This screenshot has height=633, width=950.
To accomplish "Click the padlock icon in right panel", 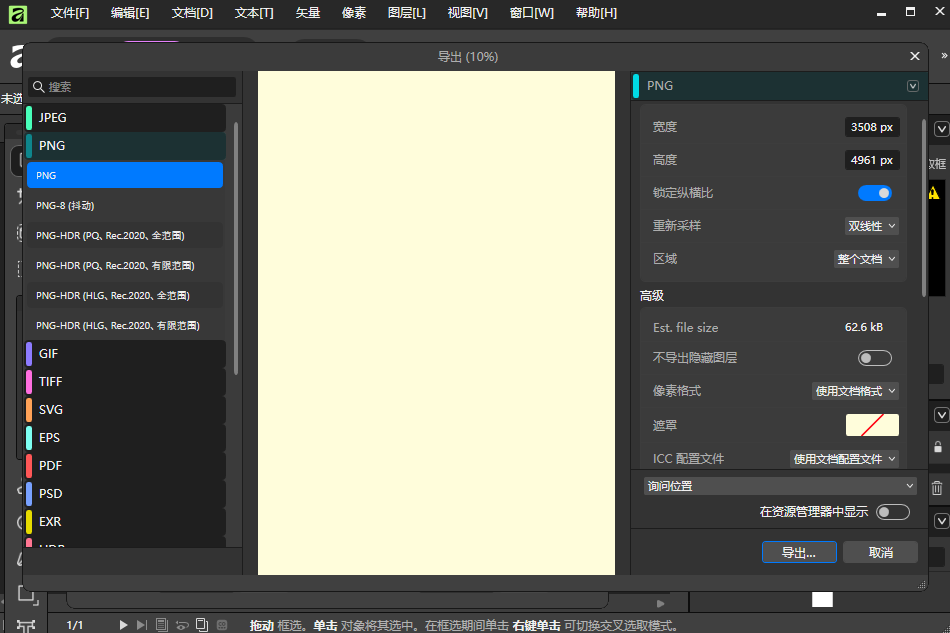I will point(938,447).
